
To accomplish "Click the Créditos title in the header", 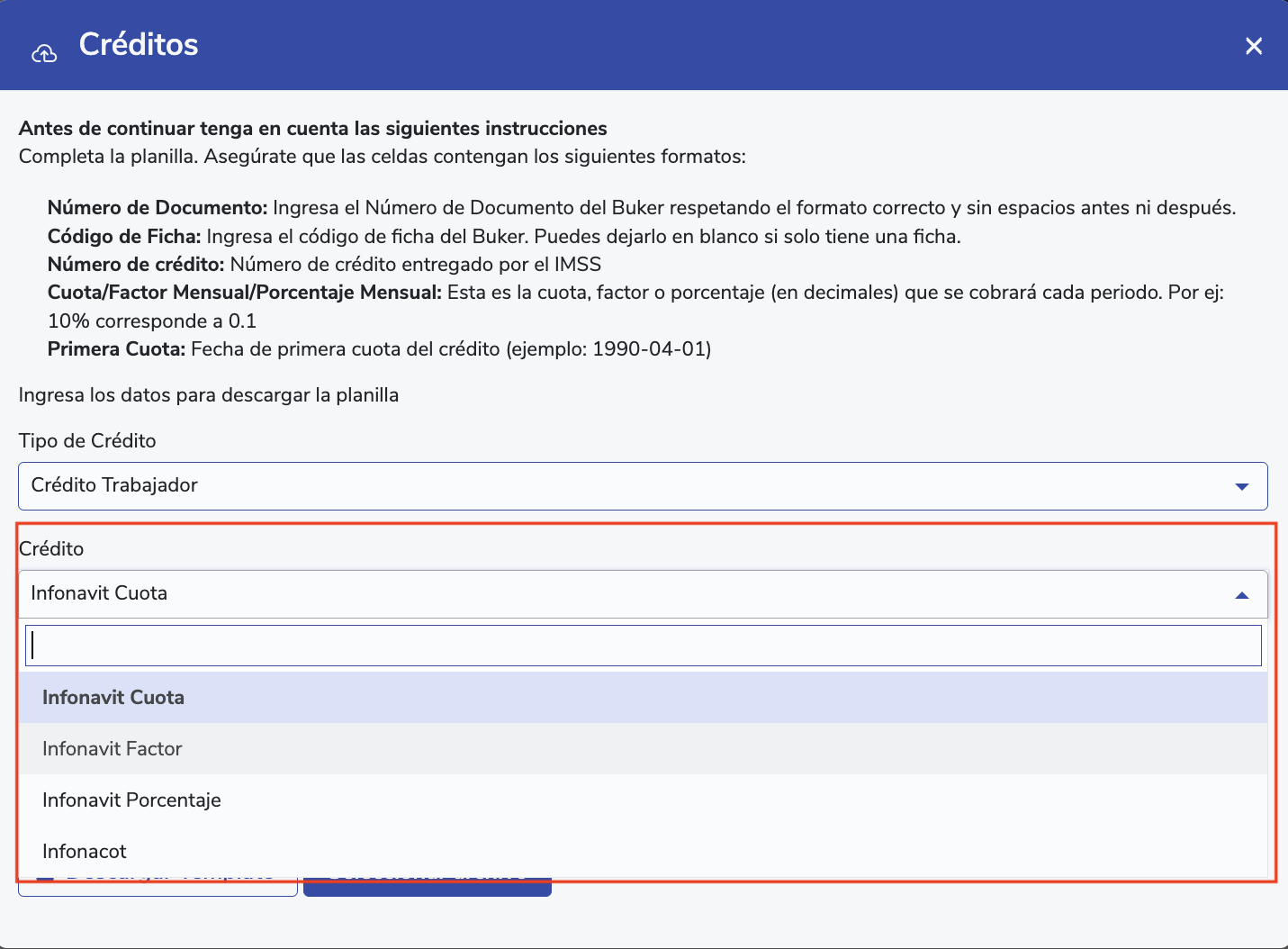I will click(139, 44).
